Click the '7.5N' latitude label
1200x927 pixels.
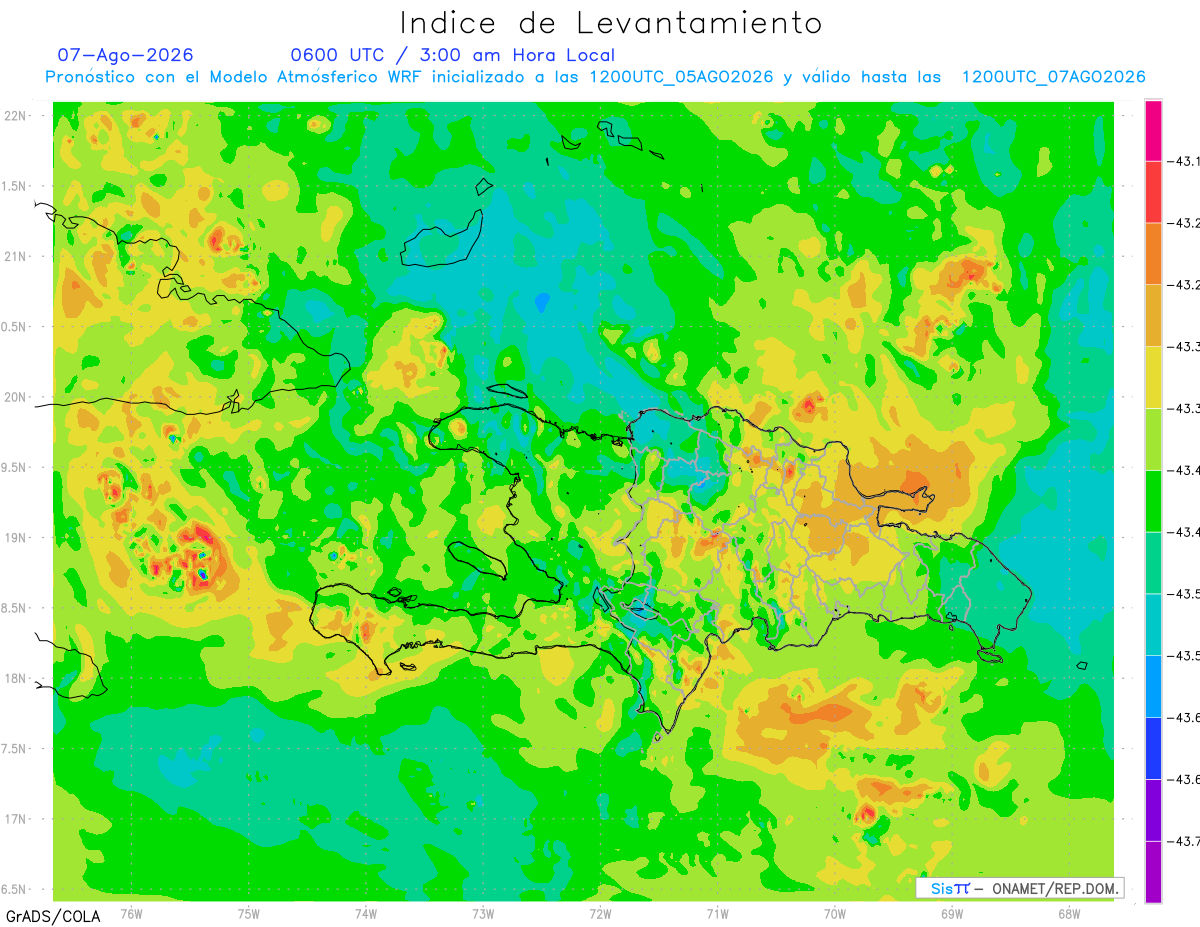tap(15, 749)
